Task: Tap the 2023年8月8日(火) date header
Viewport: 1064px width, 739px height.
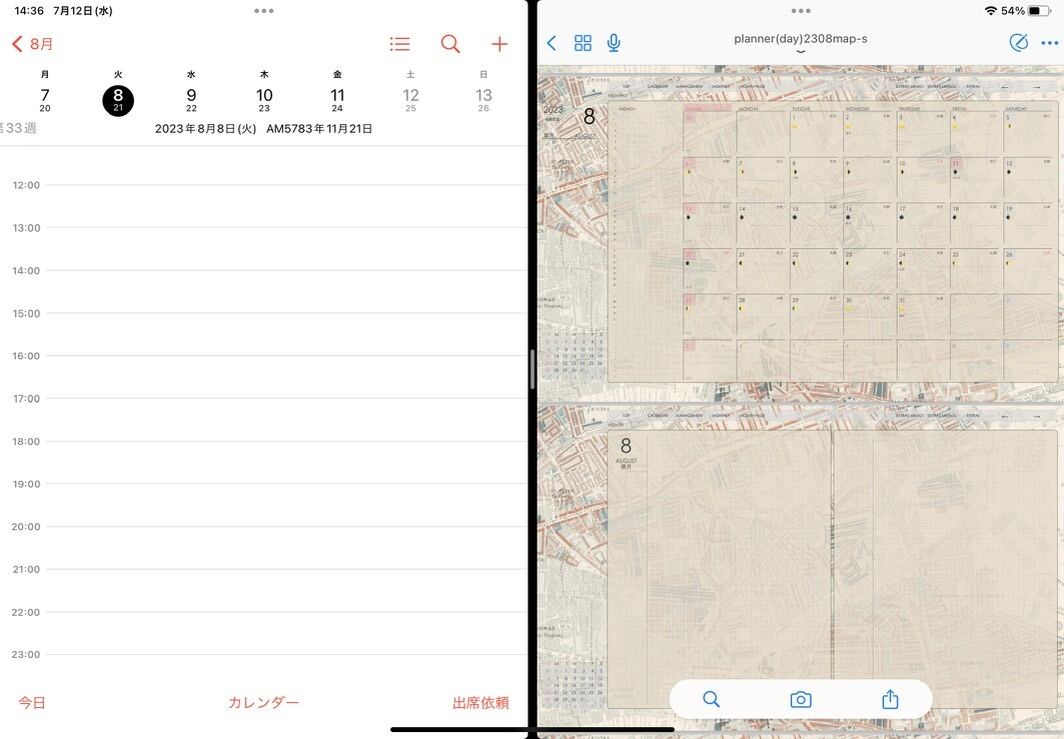Action: (206, 128)
